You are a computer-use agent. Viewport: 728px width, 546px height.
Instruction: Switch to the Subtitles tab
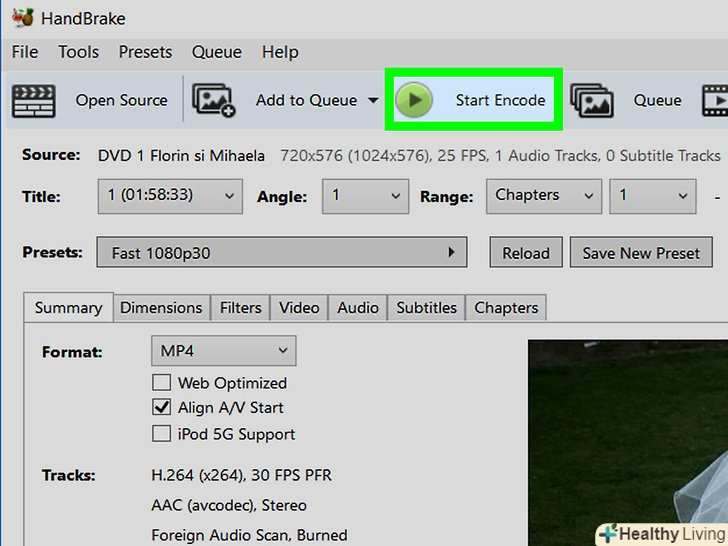click(427, 308)
